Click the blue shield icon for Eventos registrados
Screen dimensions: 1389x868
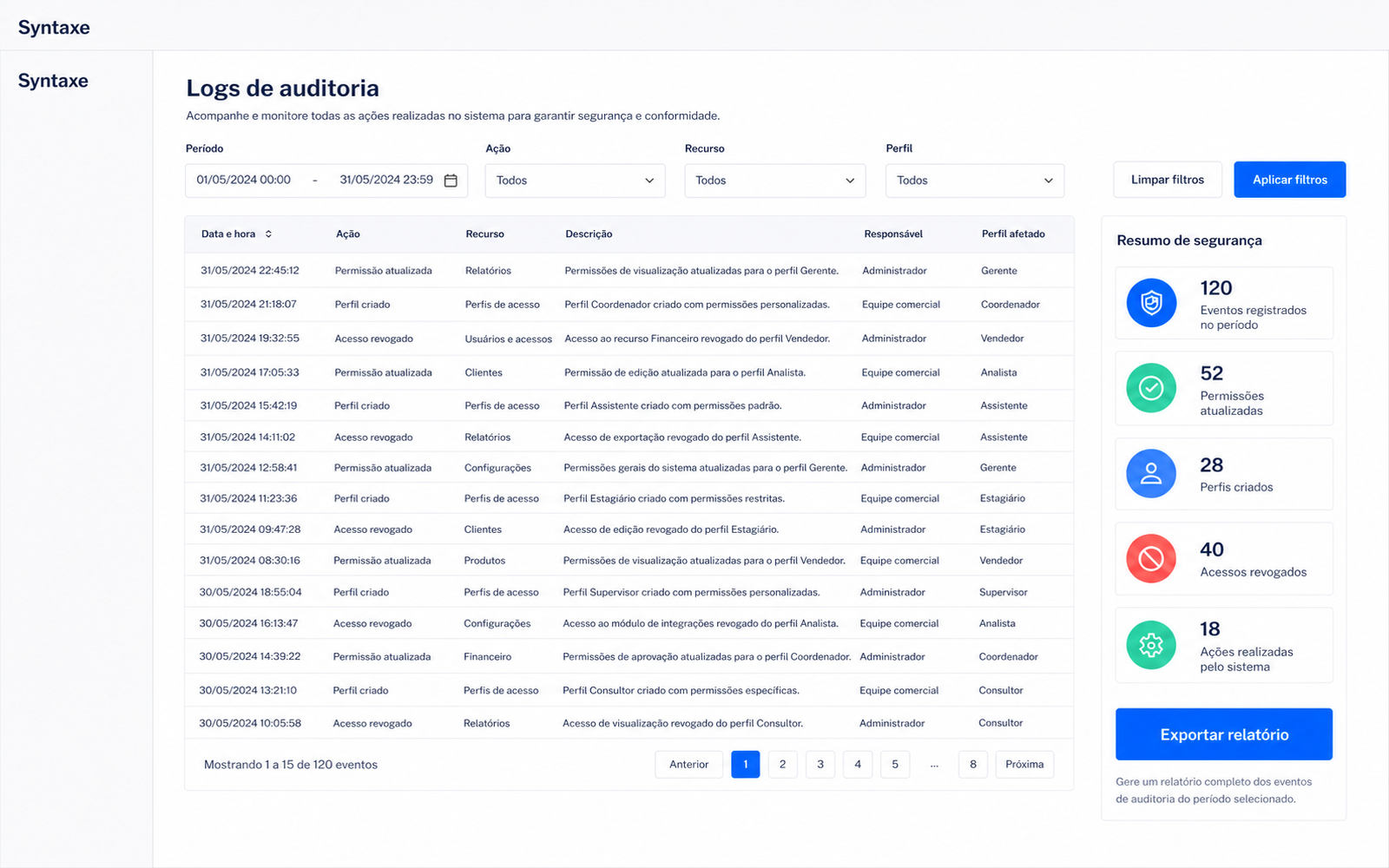pos(1151,303)
